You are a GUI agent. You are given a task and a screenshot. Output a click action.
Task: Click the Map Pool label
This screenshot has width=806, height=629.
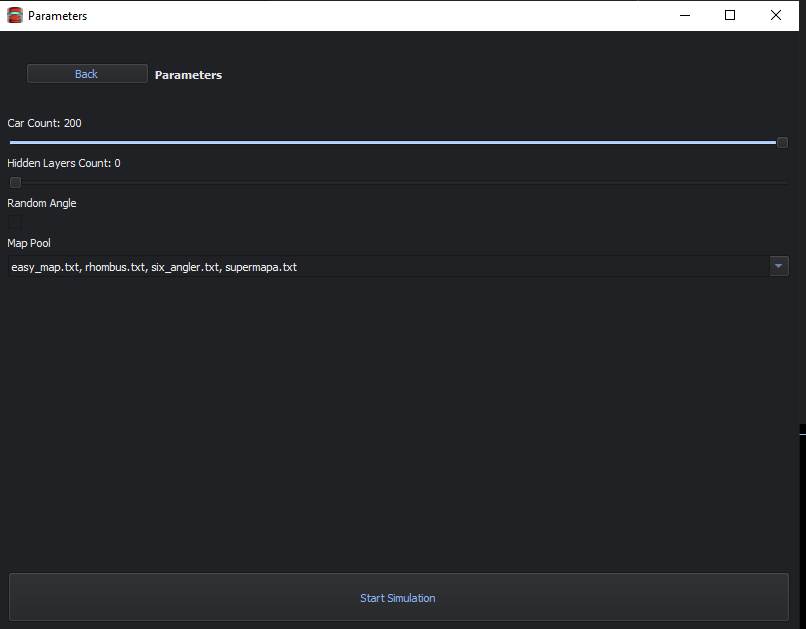tap(29, 243)
